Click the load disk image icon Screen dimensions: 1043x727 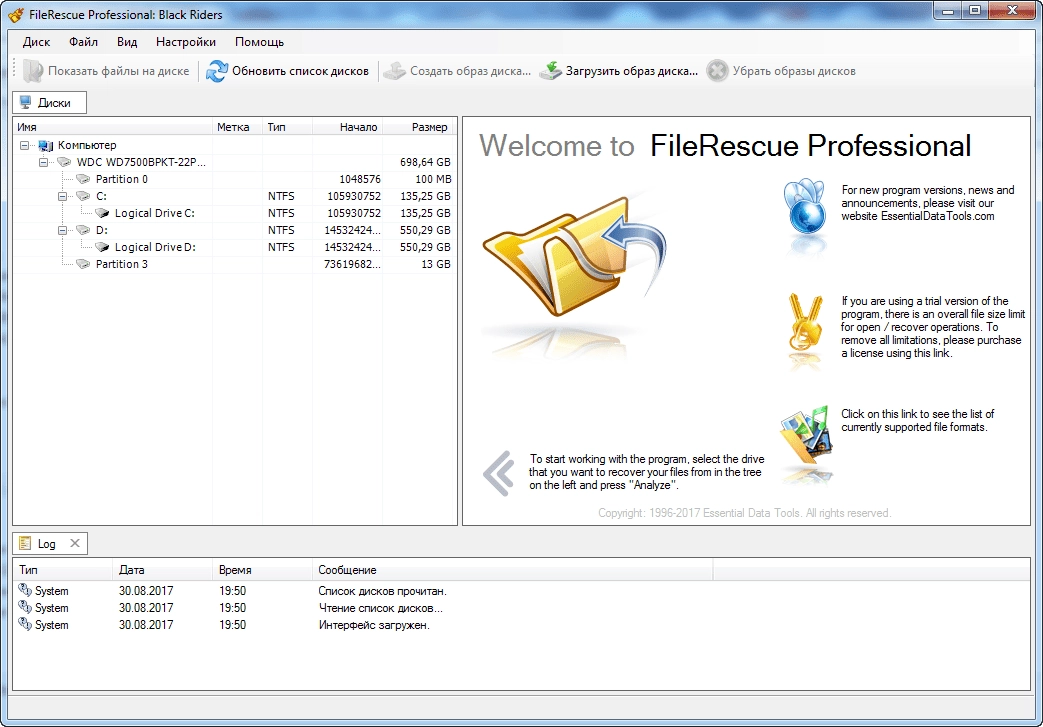coord(551,71)
